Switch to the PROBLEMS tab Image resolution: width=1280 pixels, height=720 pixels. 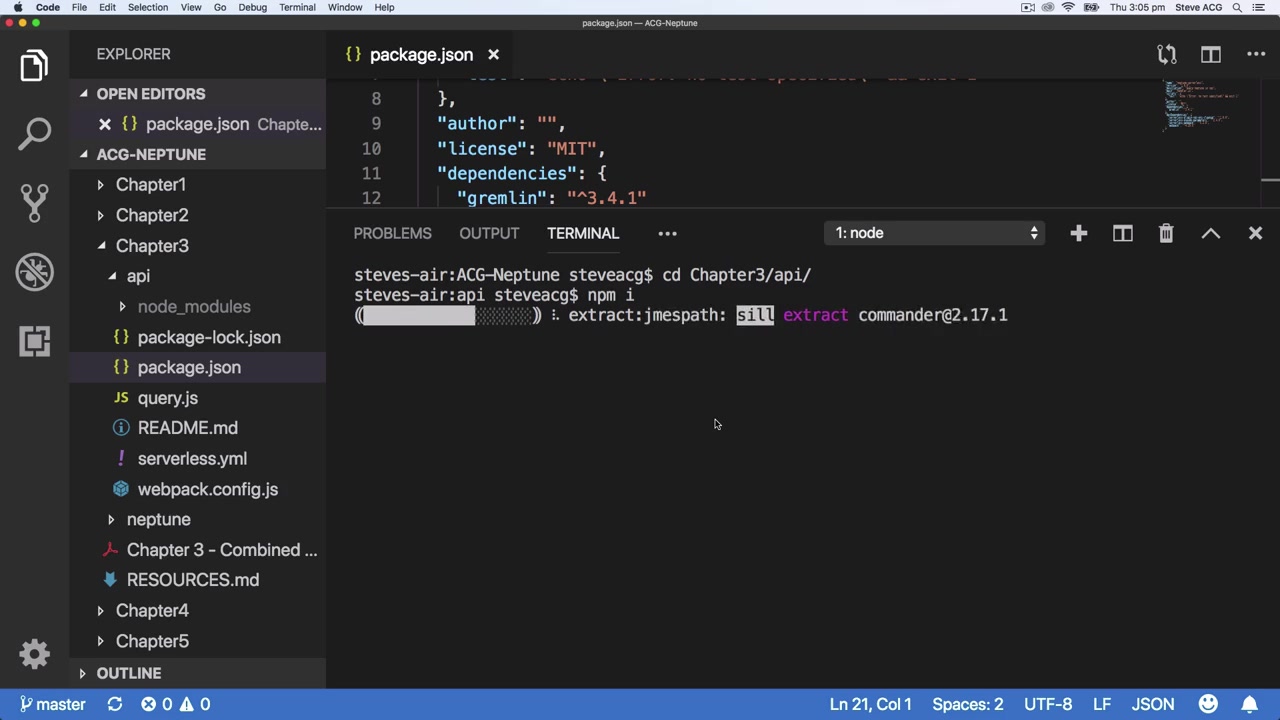tap(392, 233)
